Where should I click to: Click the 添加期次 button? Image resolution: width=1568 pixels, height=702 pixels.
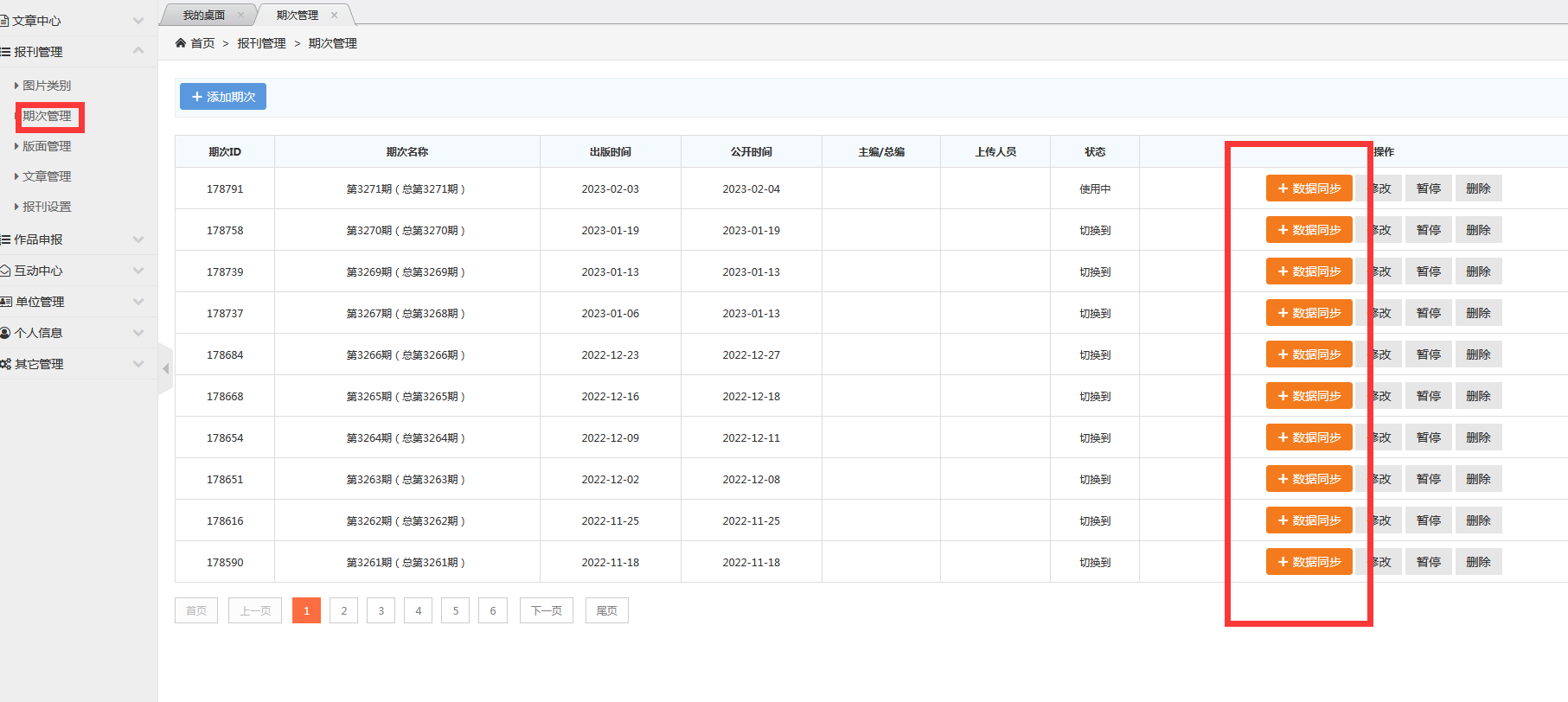point(223,97)
